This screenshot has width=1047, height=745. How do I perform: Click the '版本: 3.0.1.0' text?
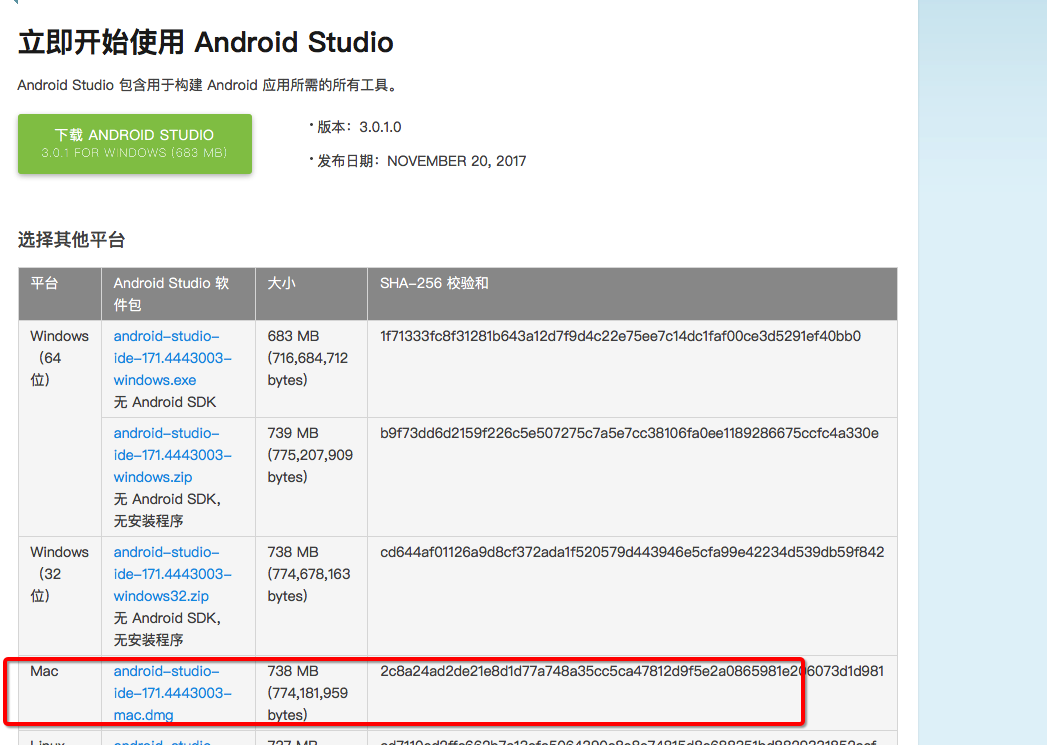(359, 127)
